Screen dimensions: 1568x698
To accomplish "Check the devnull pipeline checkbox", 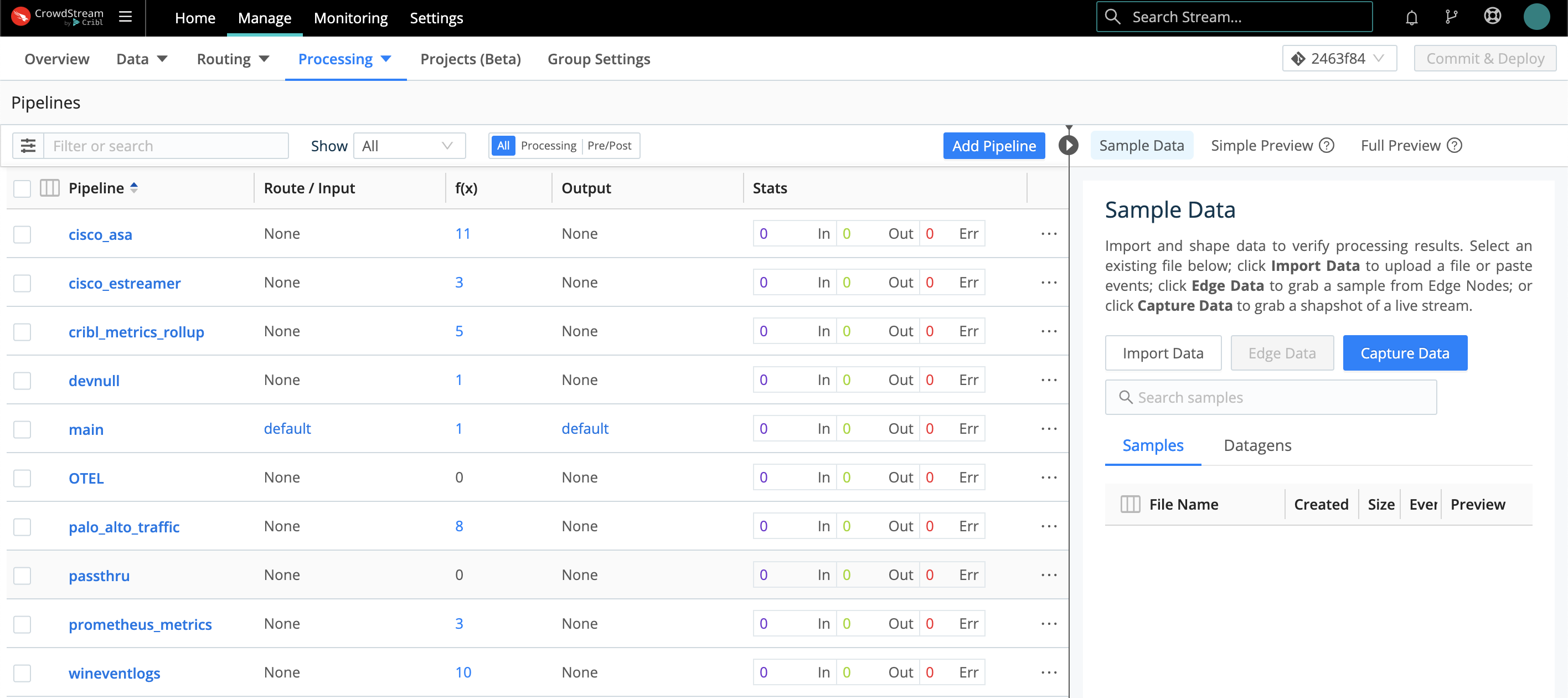I will [x=23, y=381].
